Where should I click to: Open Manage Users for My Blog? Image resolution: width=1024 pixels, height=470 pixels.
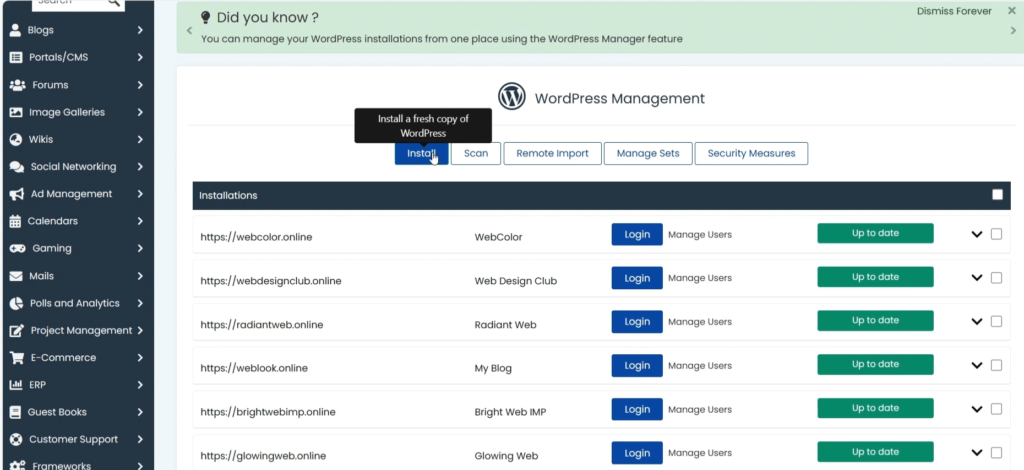tap(699, 366)
